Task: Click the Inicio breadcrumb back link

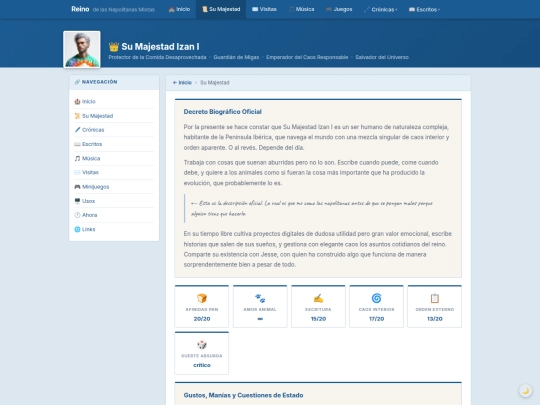Action: pos(182,83)
